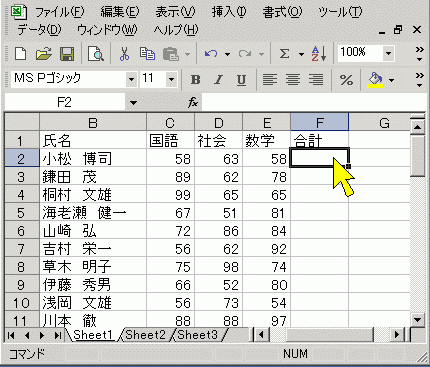Open the zoom 100% dropdown
The width and height of the screenshot is (430, 367).
[388, 53]
